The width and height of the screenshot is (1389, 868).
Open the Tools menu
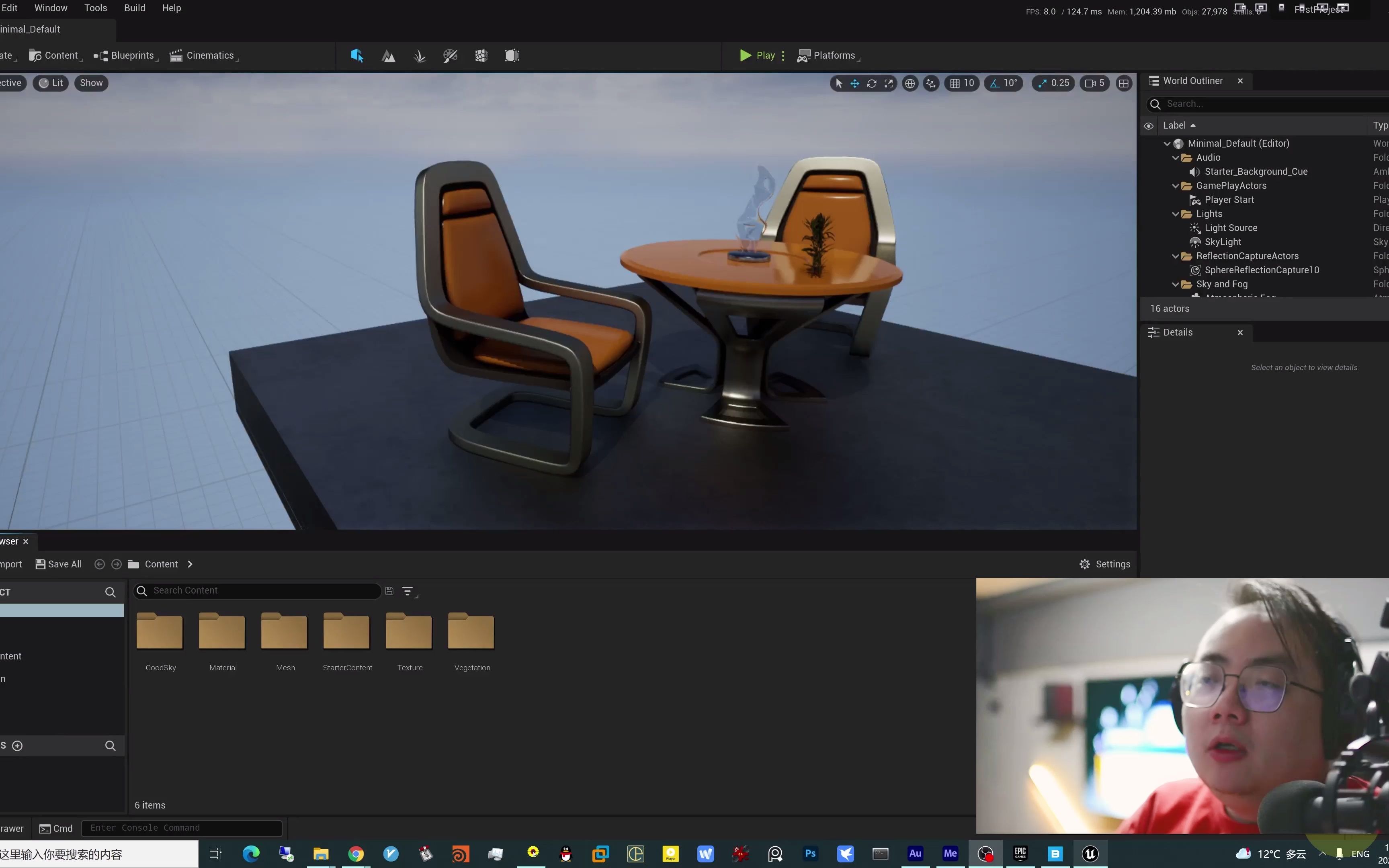[x=95, y=8]
